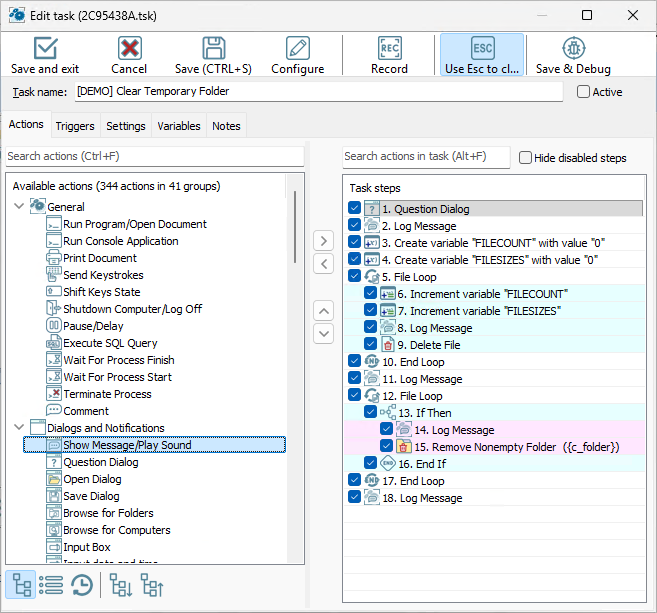Click the Shutdown Computer/Log Off icon
Image resolution: width=657 pixels, height=613 pixels.
(x=54, y=308)
